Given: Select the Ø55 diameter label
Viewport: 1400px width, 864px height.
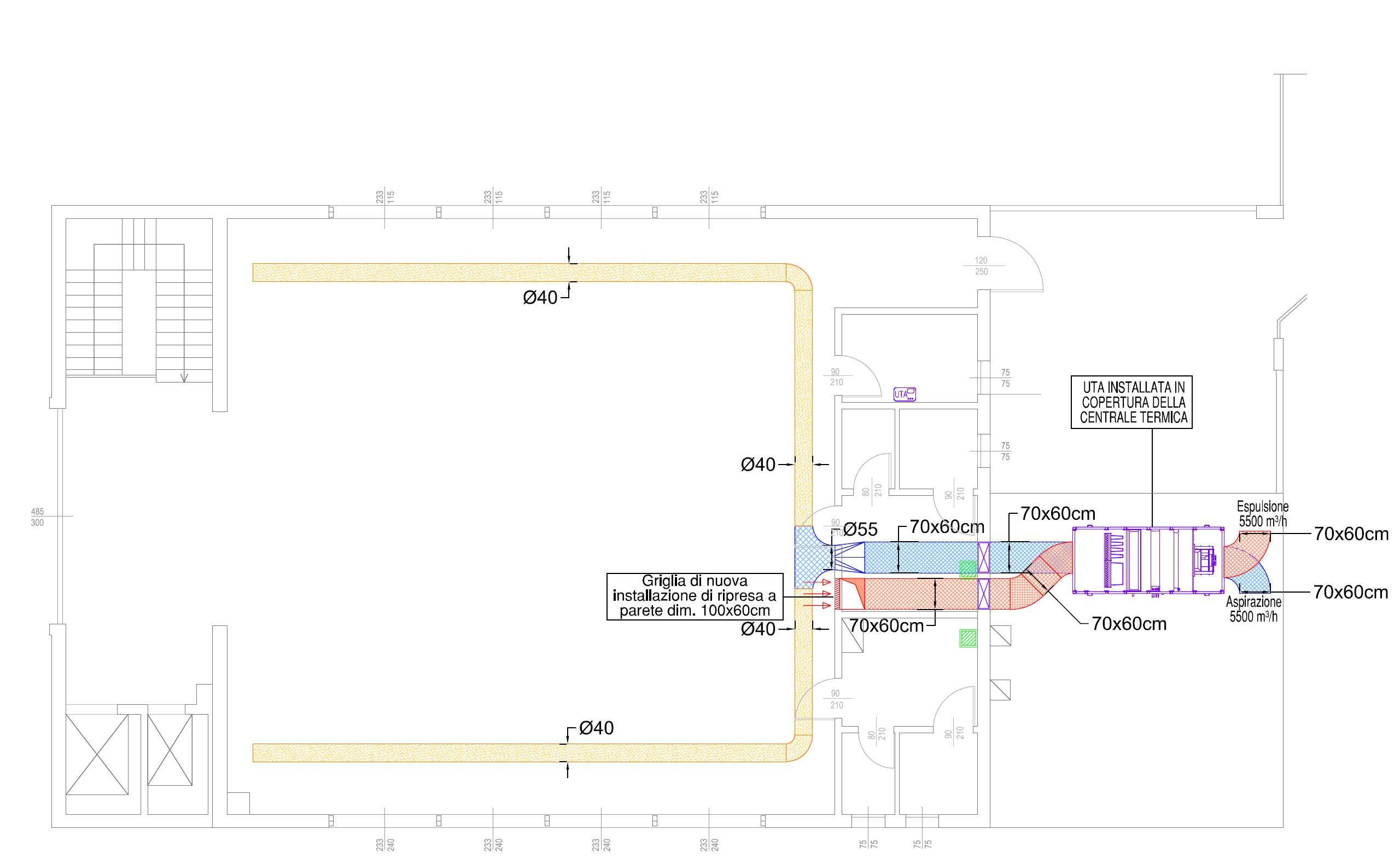Looking at the screenshot, I should (860, 530).
